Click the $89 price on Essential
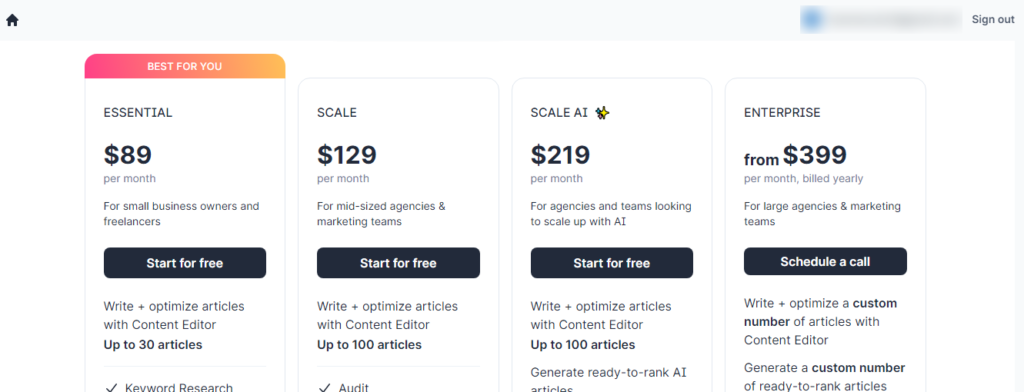The image size is (1024, 392). [x=128, y=155]
